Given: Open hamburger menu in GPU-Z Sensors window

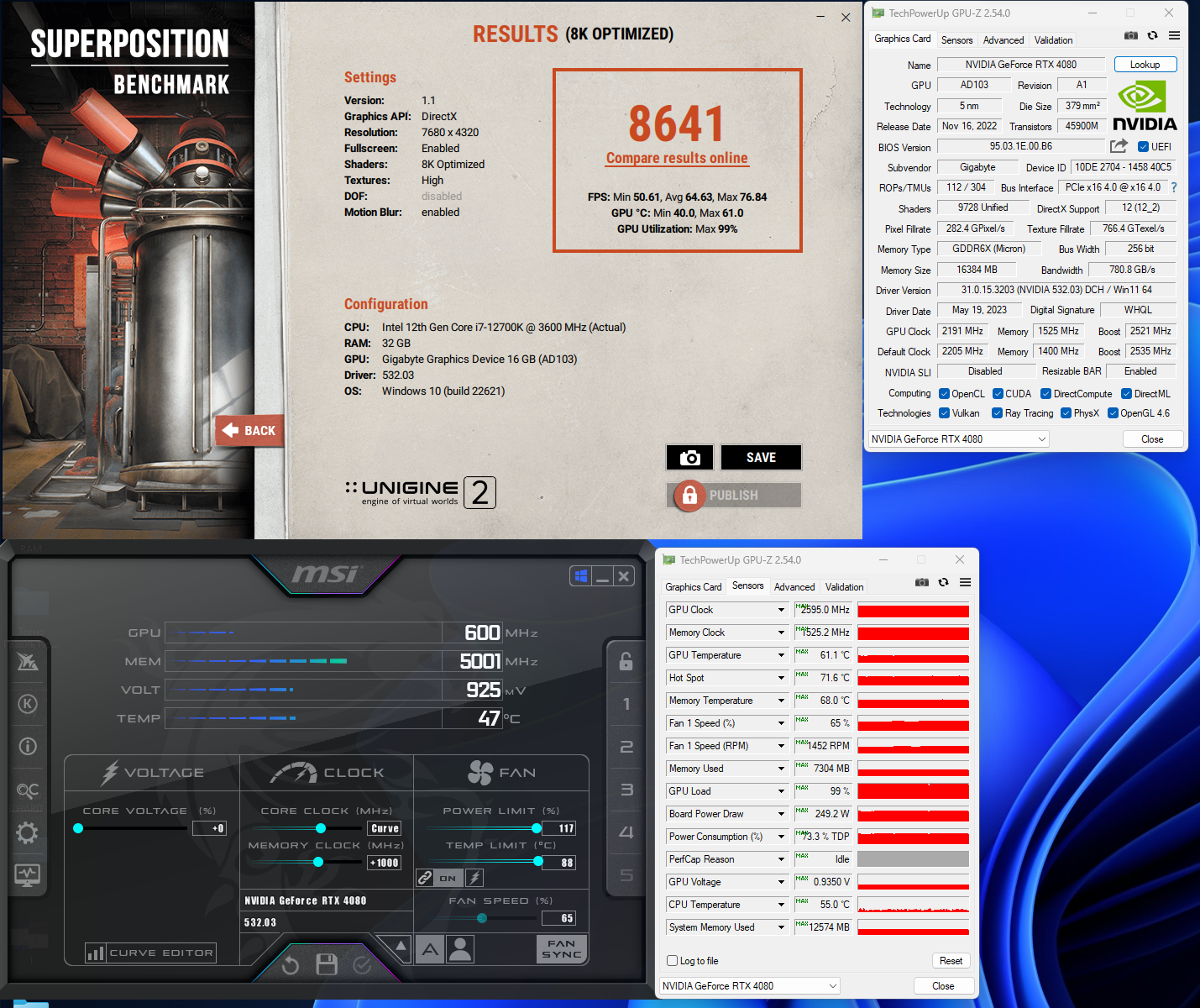Looking at the screenshot, I should (x=965, y=582).
